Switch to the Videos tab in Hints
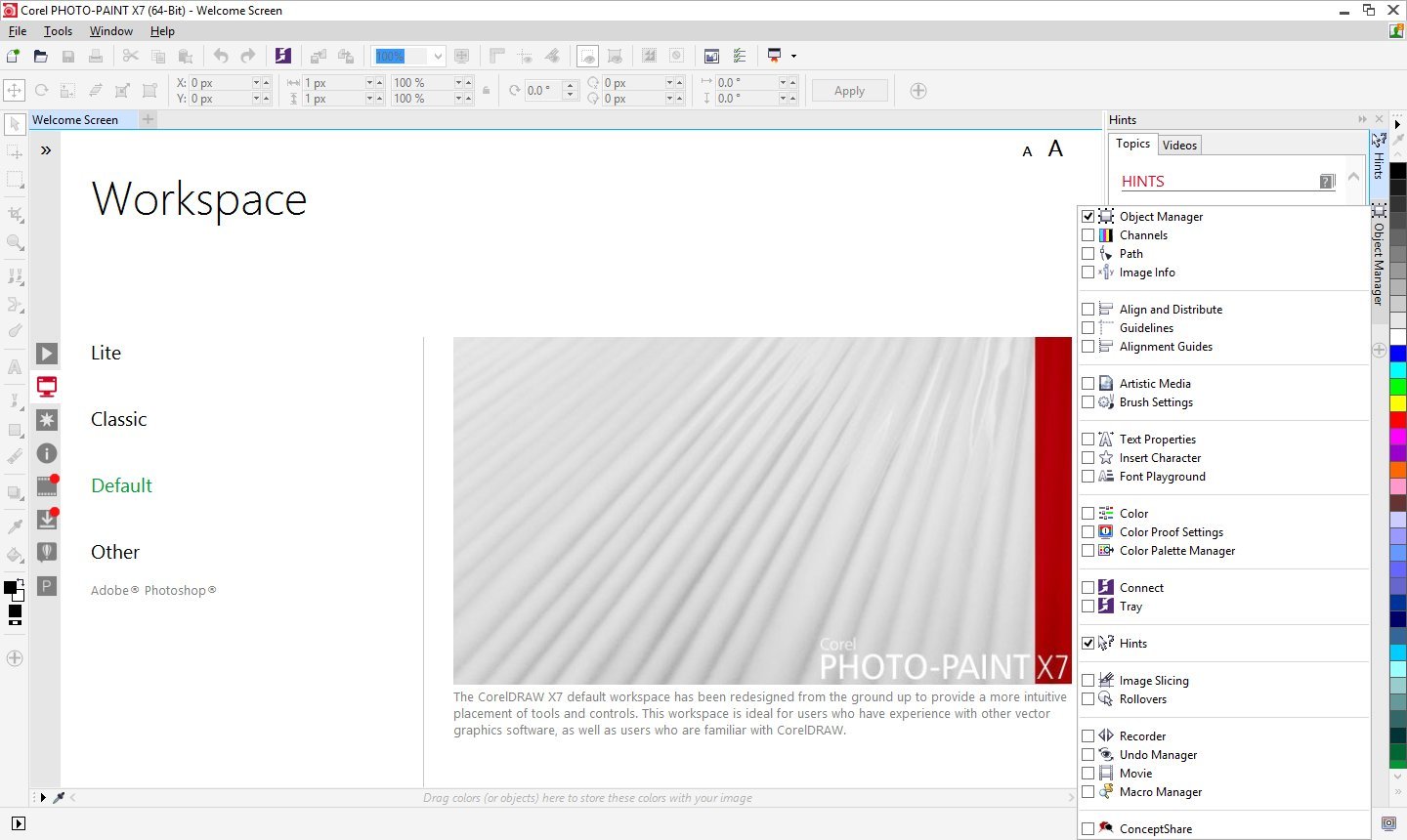 1179,145
